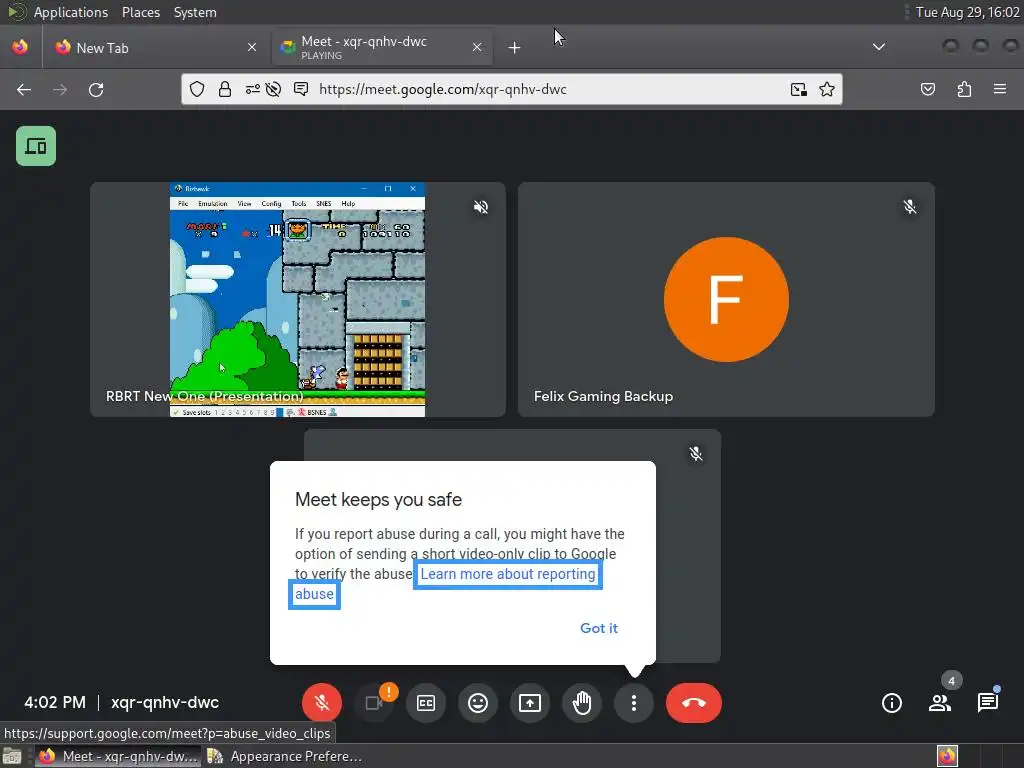This screenshot has height=768, width=1024.
Task: Click the muted speaker icon on RBRT presentation tile
Action: coord(481,207)
